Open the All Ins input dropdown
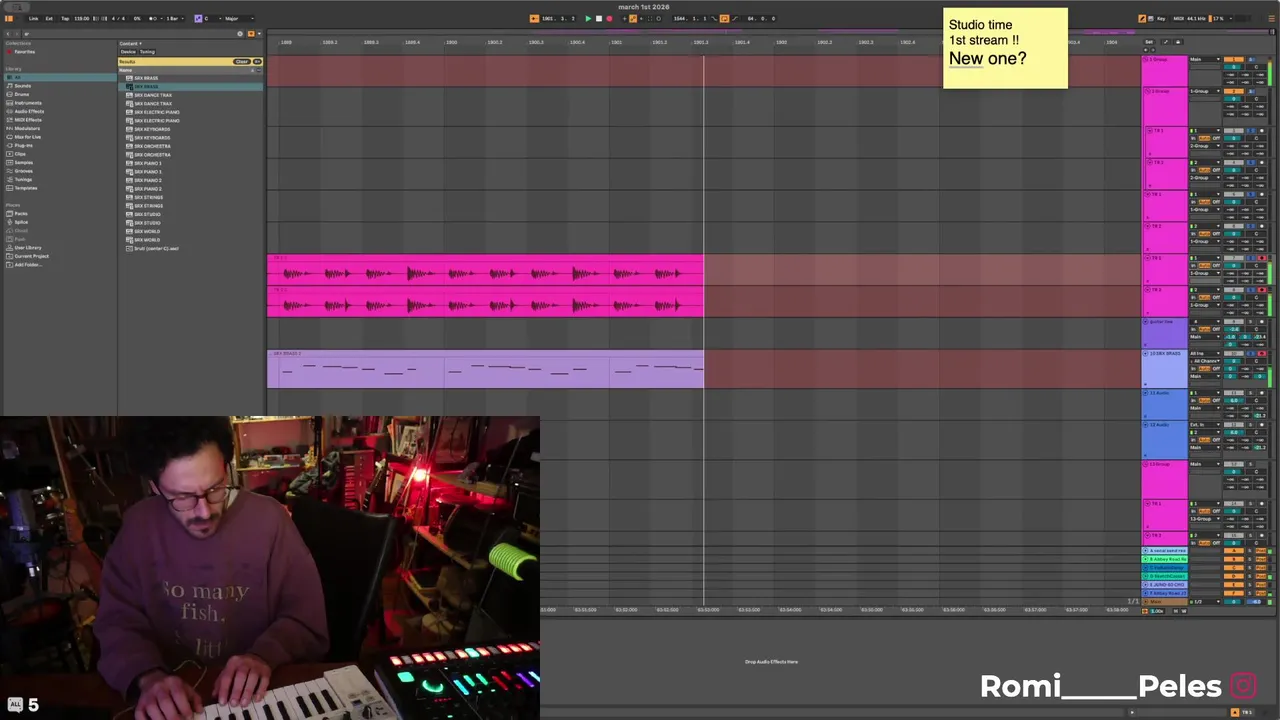 coord(1205,353)
